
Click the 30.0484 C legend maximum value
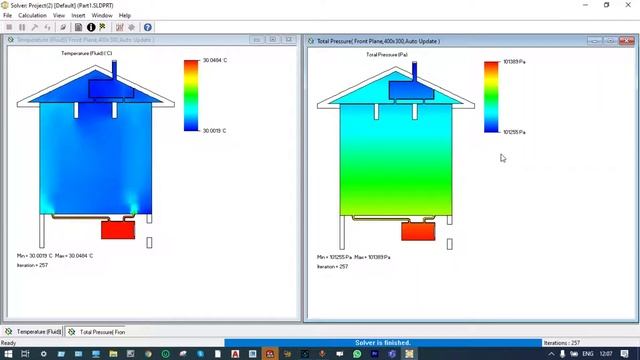tap(215, 60)
